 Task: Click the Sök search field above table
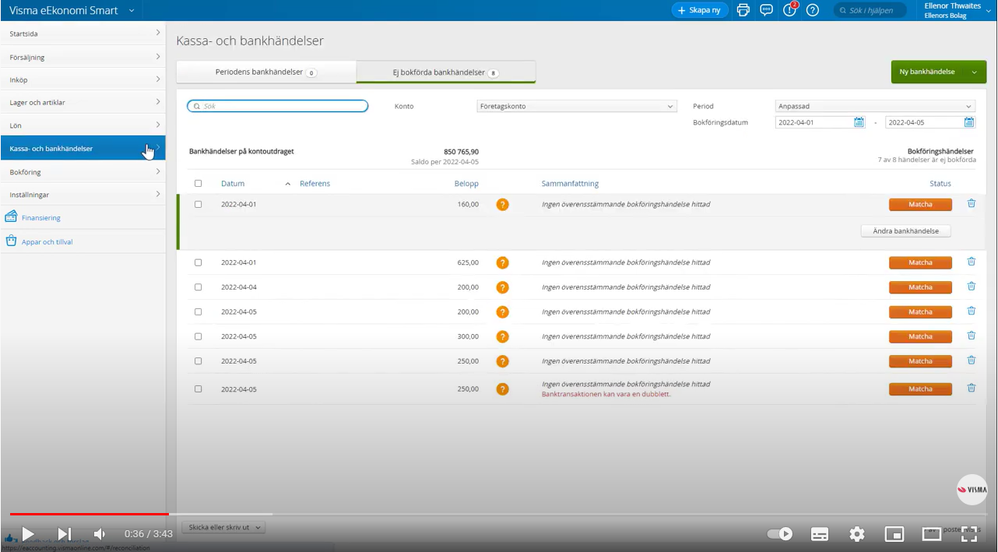click(x=278, y=106)
